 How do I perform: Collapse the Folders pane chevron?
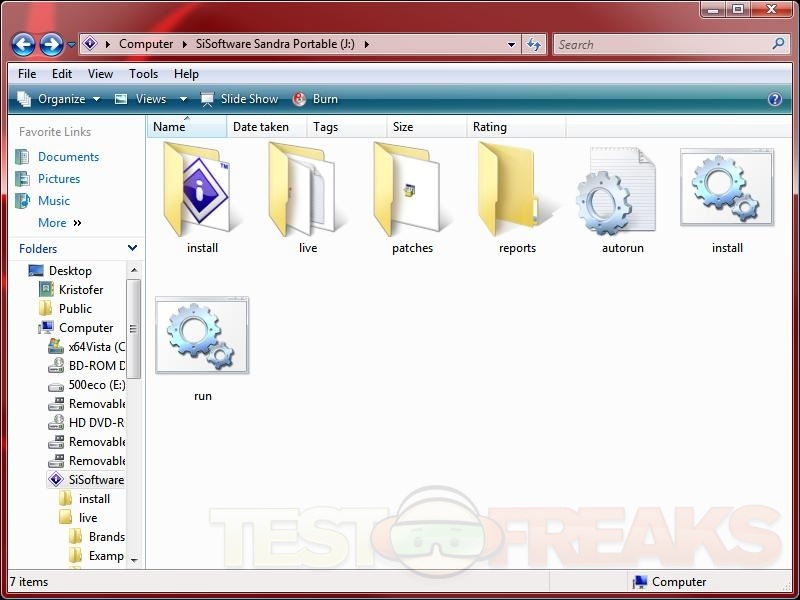pyautogui.click(x=132, y=248)
